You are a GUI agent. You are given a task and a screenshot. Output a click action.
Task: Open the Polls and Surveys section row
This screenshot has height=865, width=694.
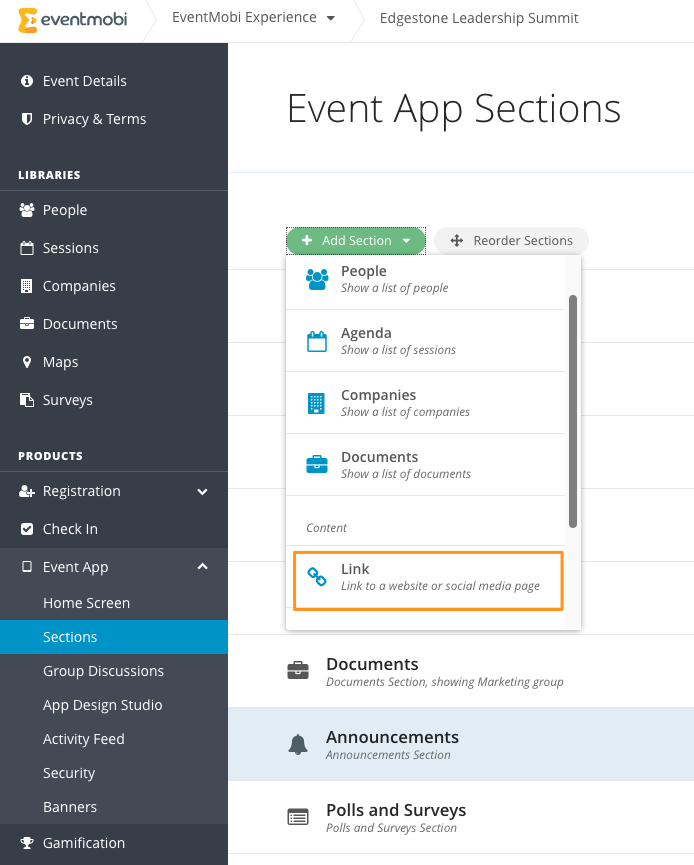pyautogui.click(x=461, y=817)
